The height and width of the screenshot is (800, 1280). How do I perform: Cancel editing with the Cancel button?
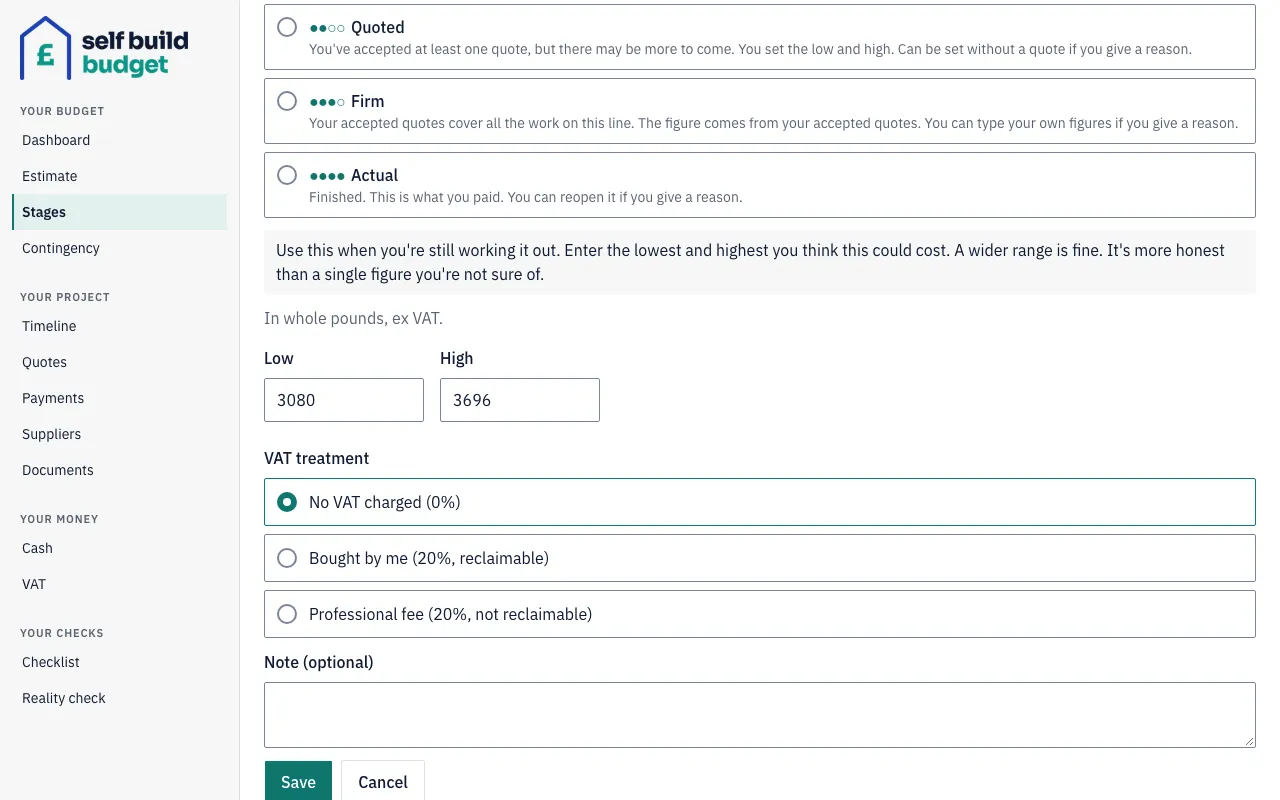383,781
